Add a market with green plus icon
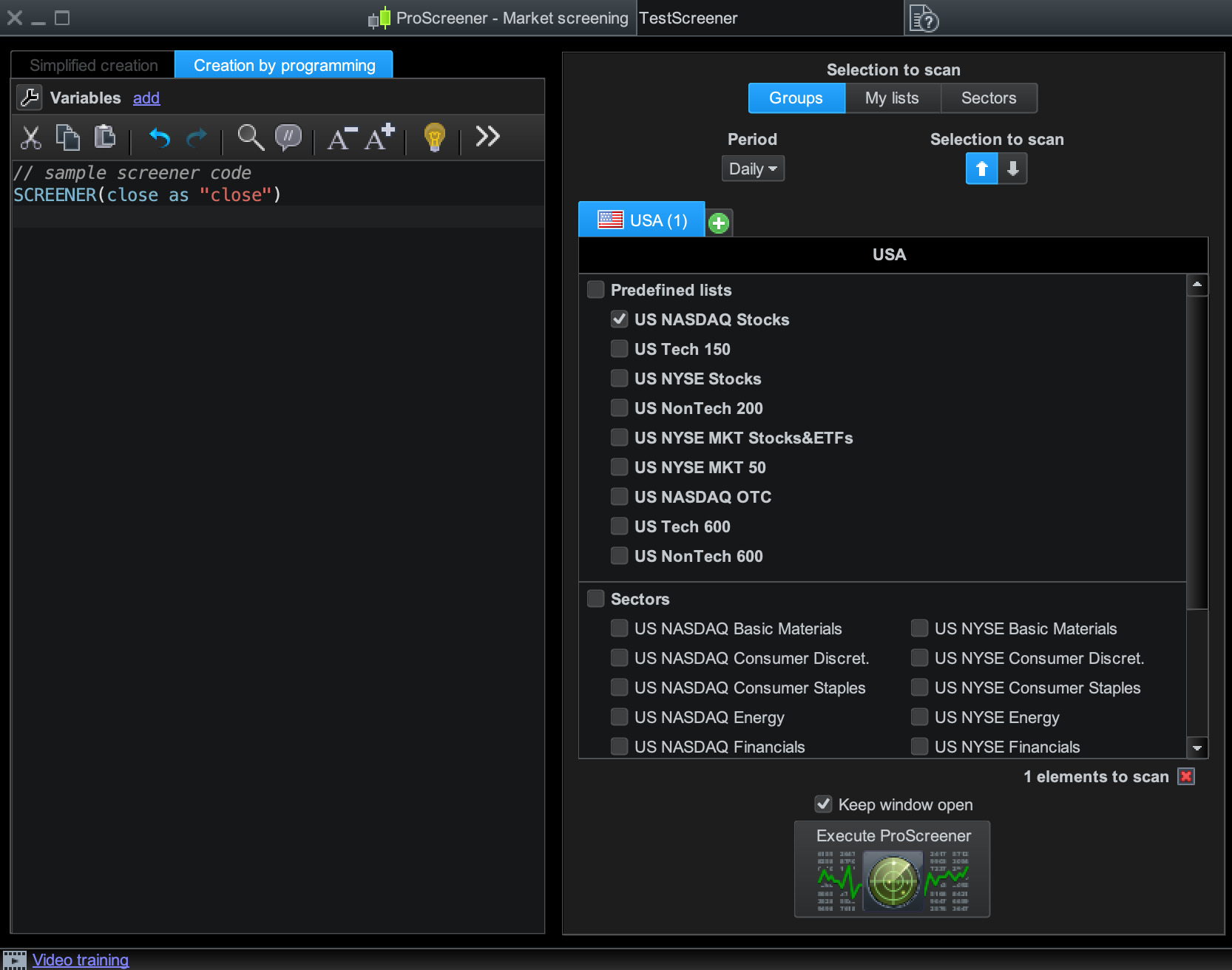 pos(718,223)
